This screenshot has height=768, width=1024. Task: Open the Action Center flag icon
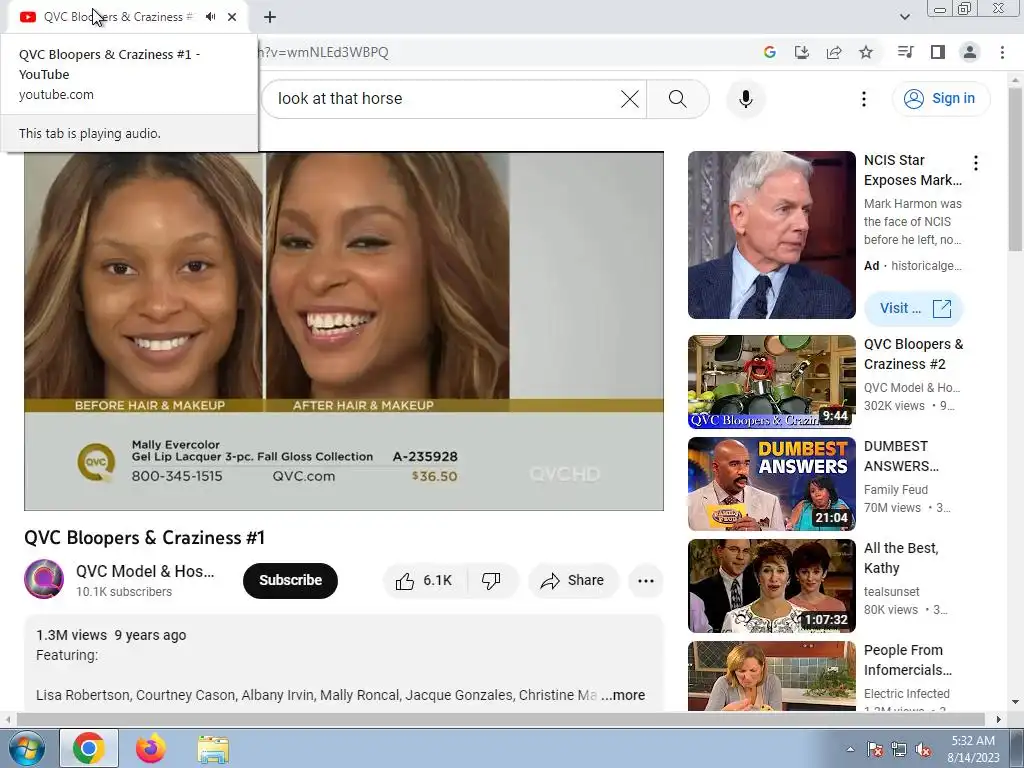875,749
